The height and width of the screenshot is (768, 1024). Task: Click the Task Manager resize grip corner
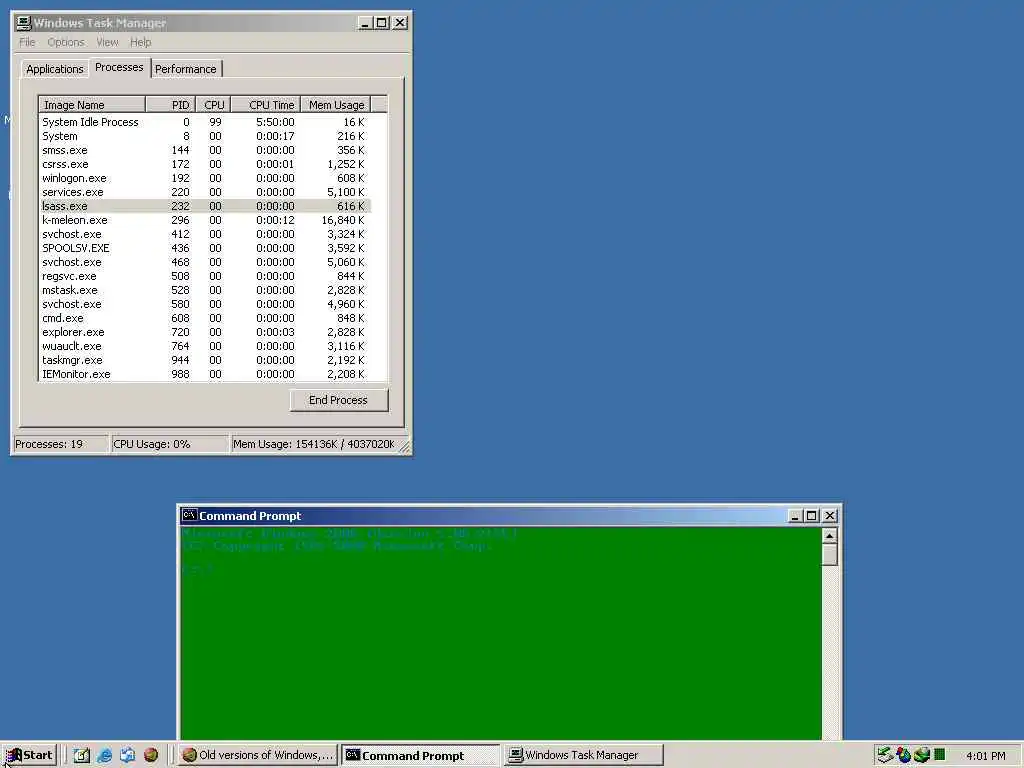click(x=404, y=447)
